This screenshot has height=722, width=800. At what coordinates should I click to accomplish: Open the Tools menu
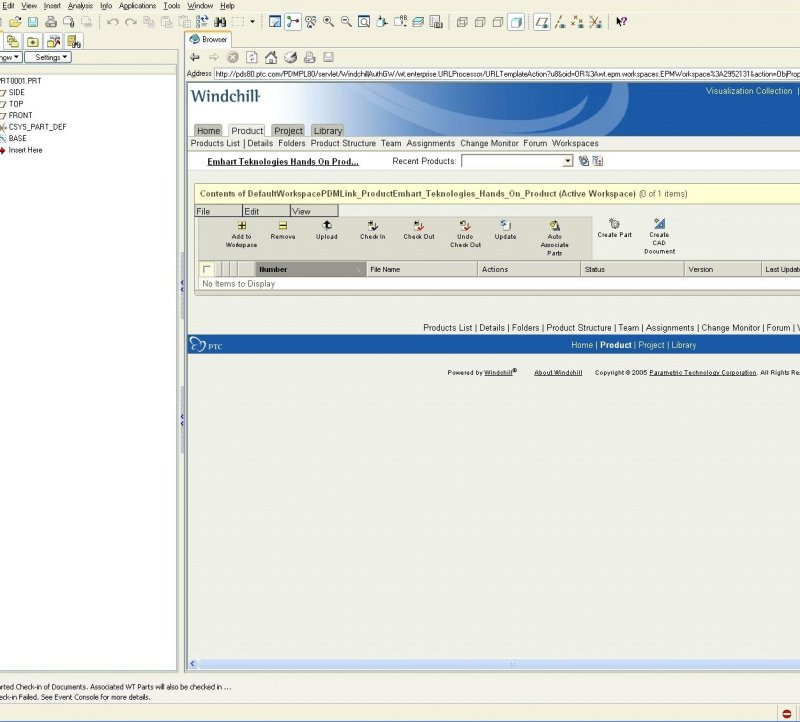[x=172, y=6]
